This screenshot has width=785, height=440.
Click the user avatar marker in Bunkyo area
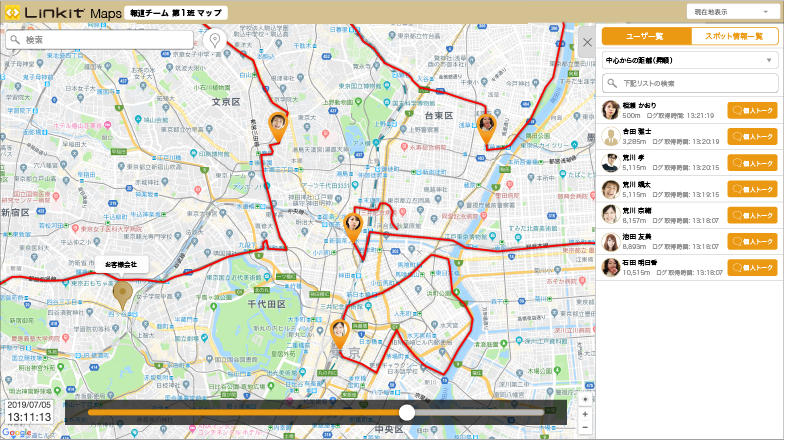coord(279,124)
